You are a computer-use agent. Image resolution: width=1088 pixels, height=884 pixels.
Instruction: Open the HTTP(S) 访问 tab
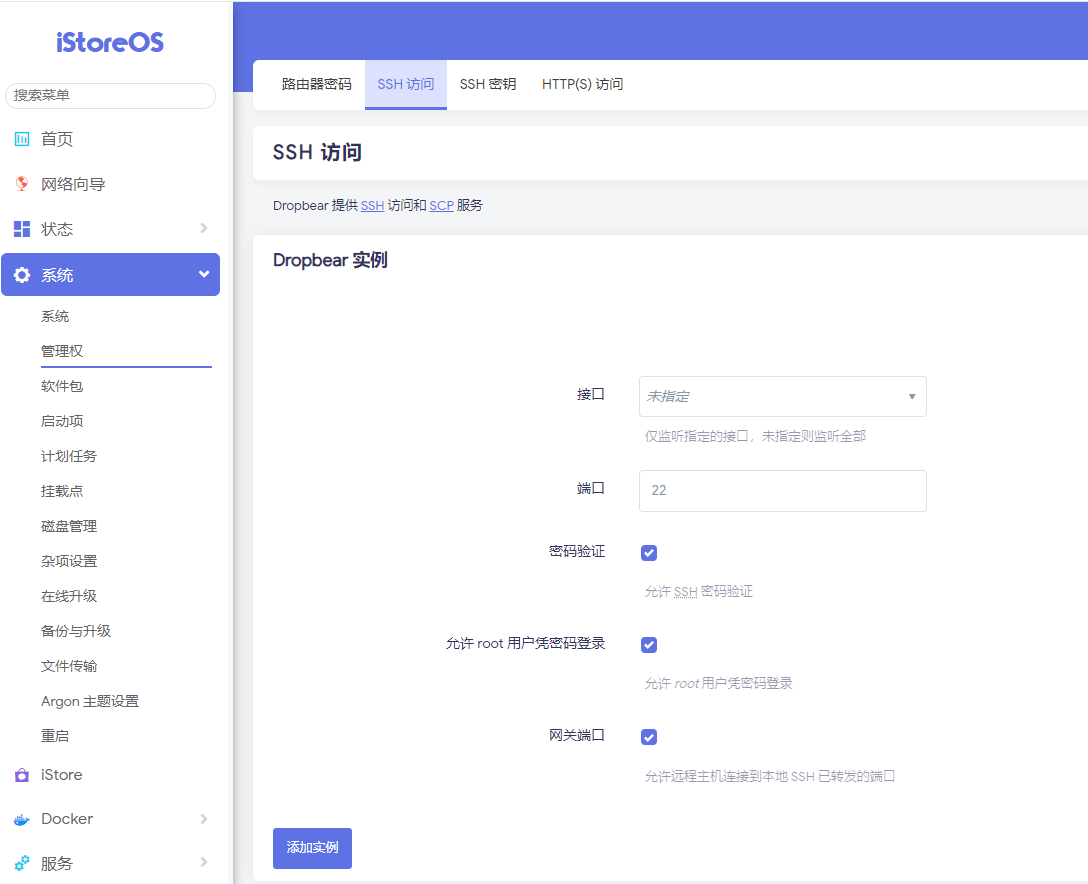click(x=582, y=84)
